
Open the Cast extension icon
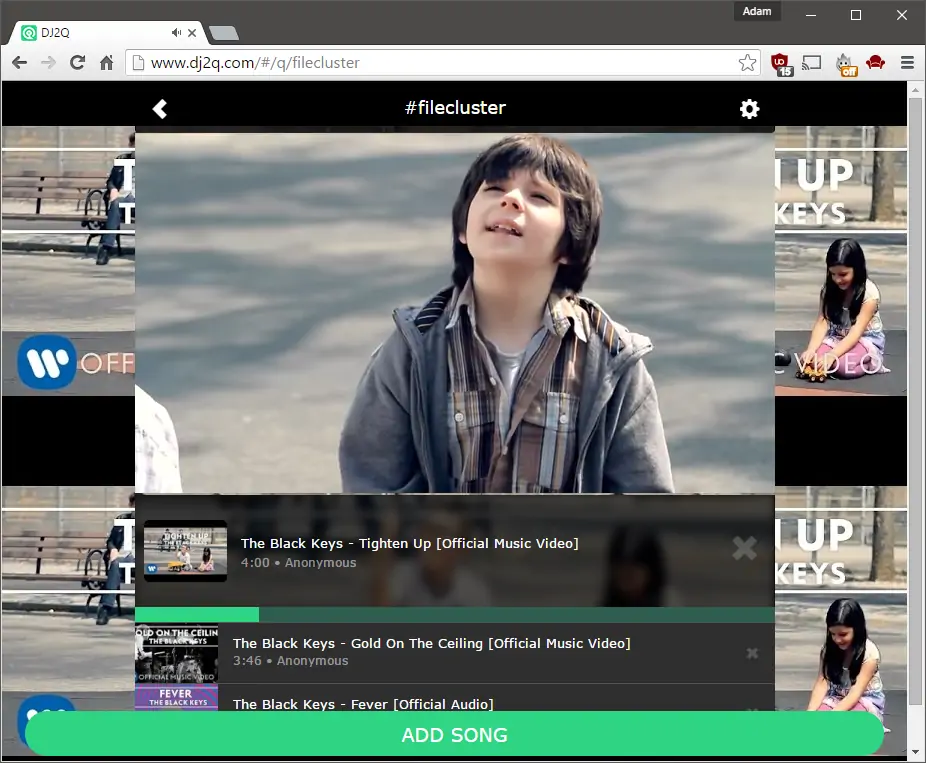point(812,63)
